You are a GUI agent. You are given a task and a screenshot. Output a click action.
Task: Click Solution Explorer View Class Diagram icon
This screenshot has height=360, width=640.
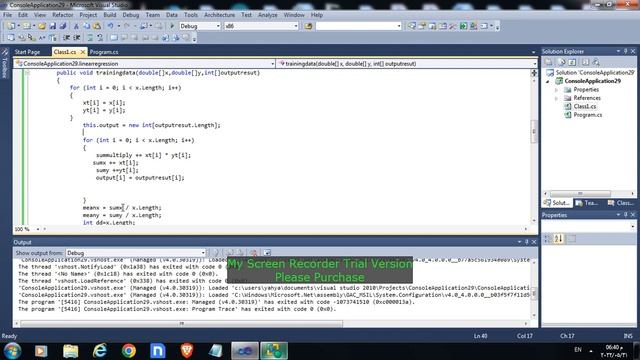click(596, 62)
